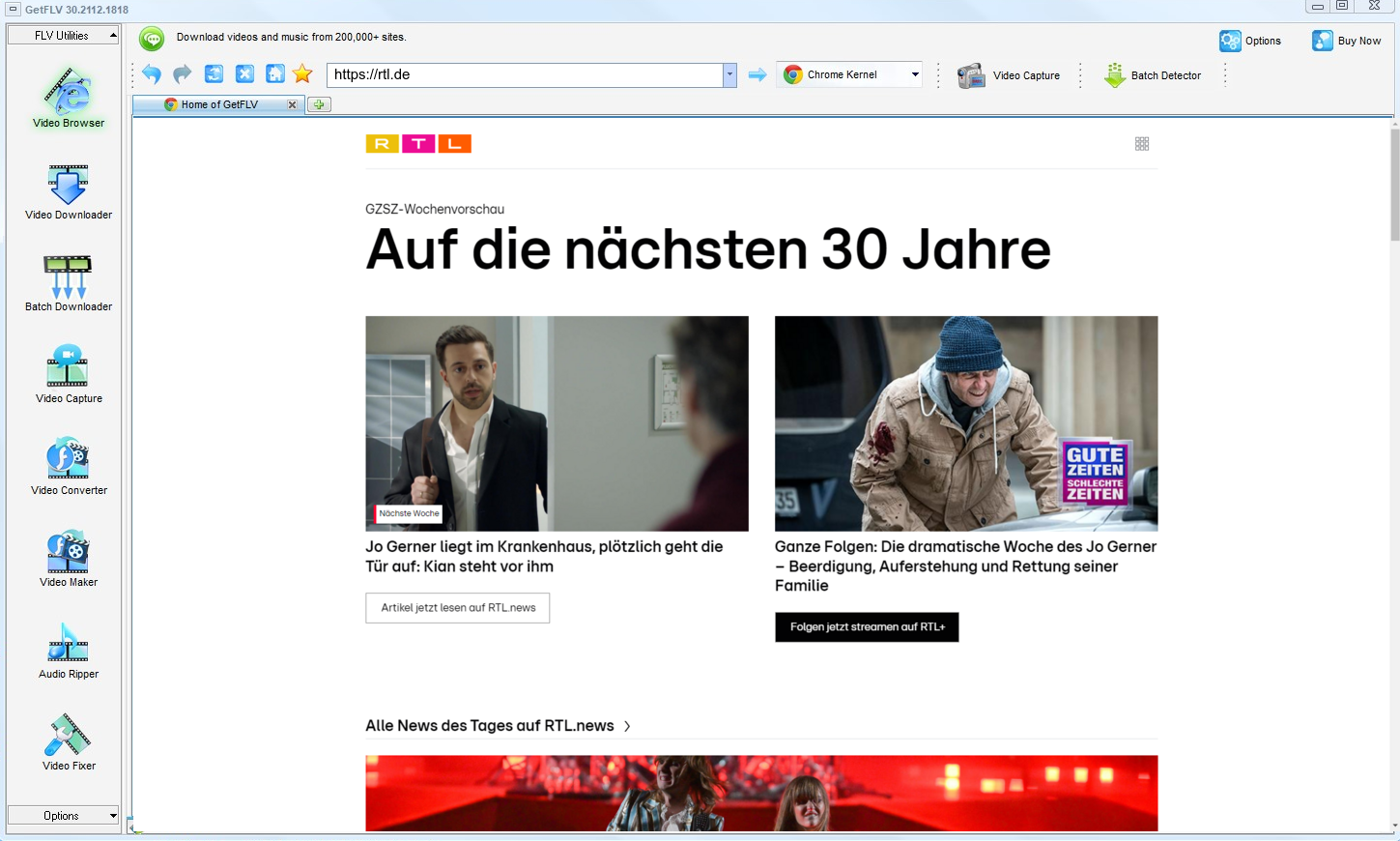Click the Gute Zeiten Schlechte Zeiten thumbnail
The image size is (1400, 841).
tap(966, 423)
